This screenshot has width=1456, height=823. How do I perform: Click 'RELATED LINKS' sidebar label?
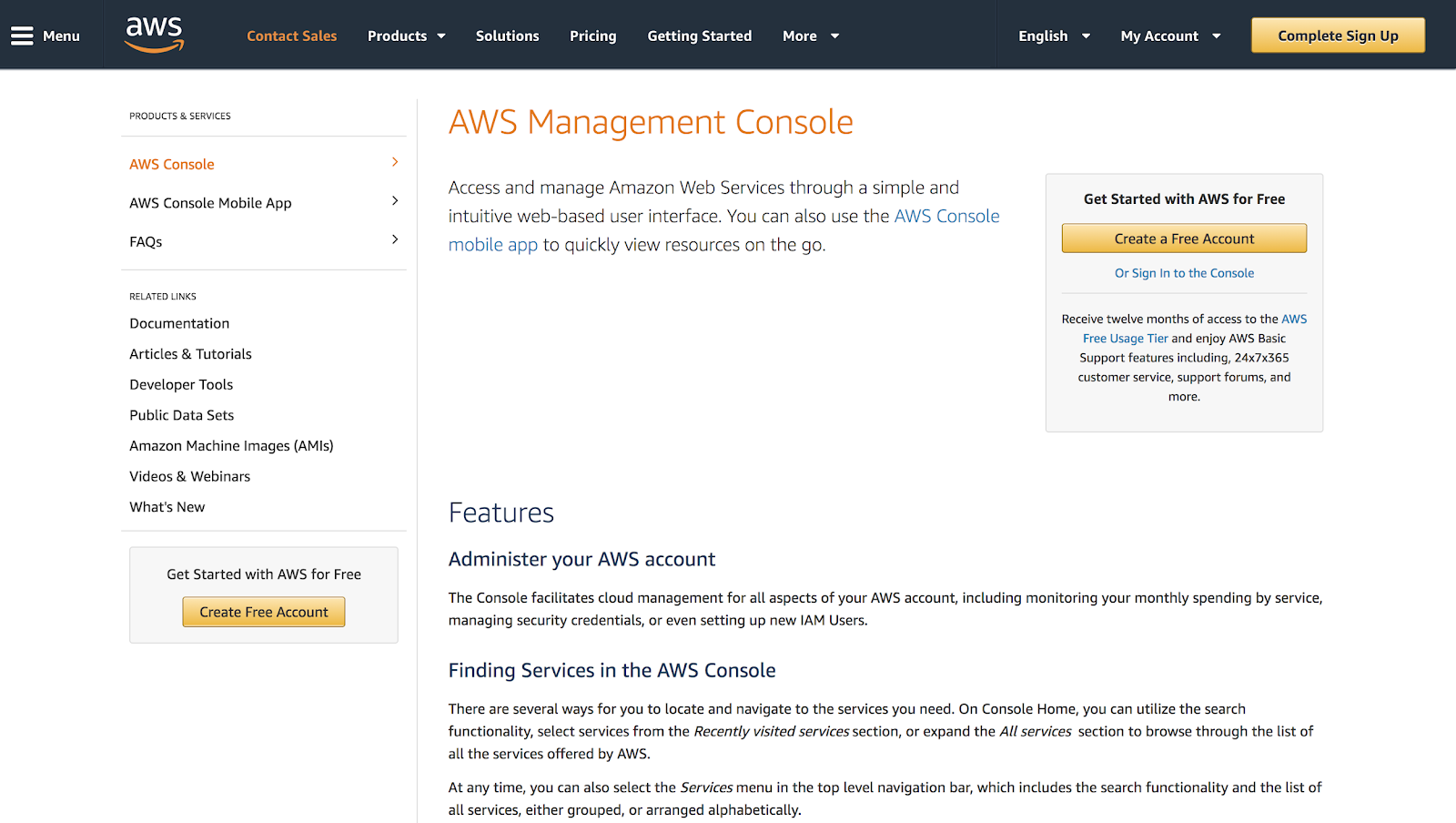click(163, 297)
